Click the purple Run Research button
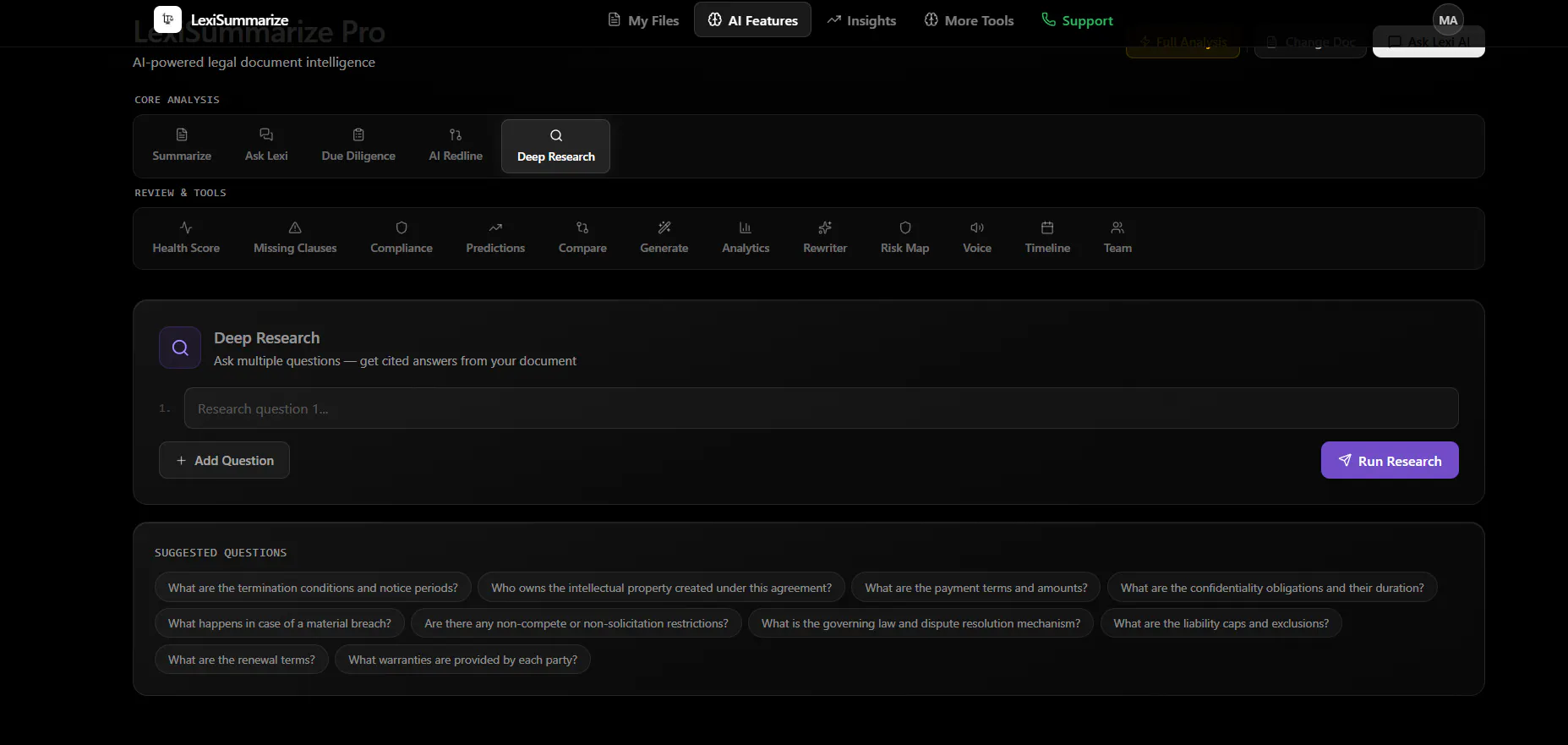This screenshot has width=1568, height=745. pos(1390,460)
